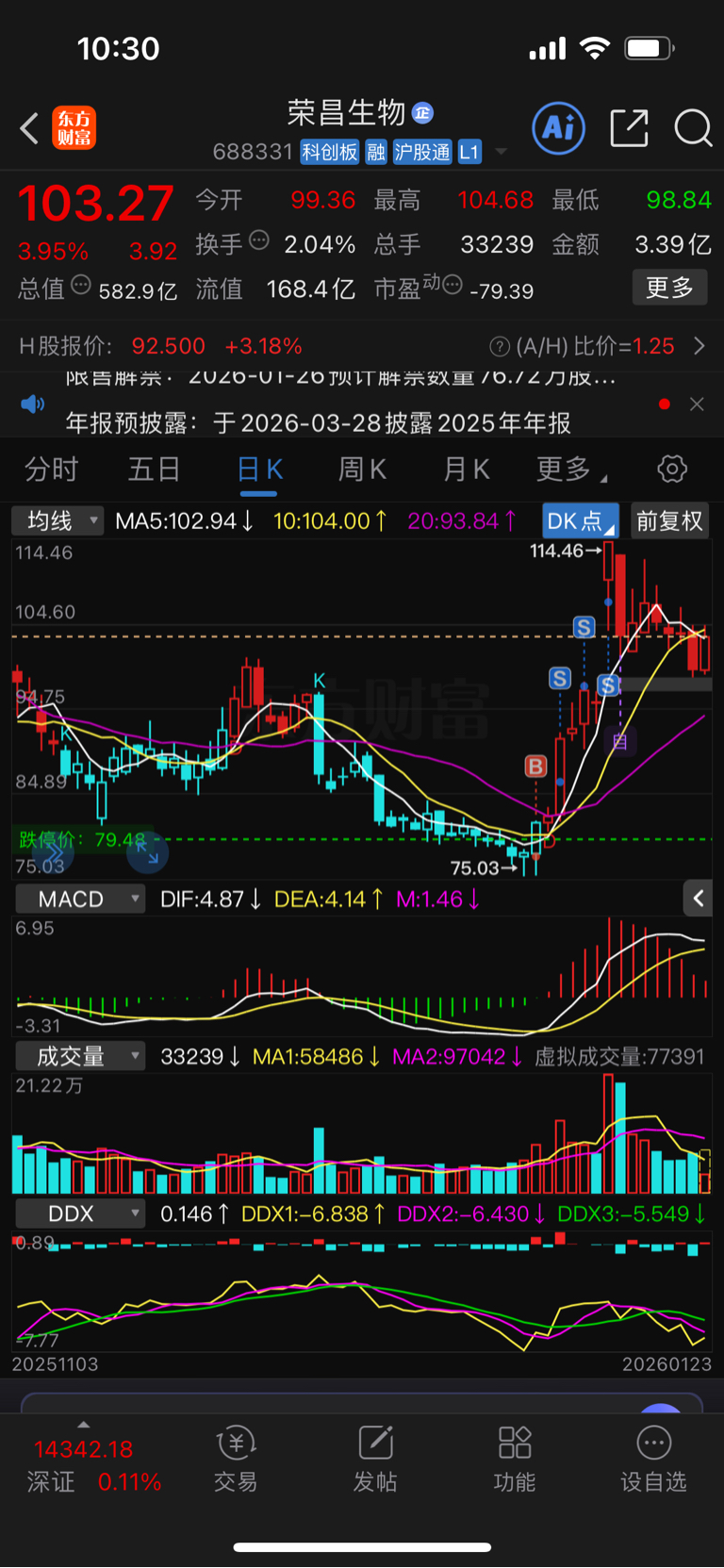This screenshot has height=1568, width=724.
Task: Open the 成交量 indicator dropdown
Action: 80,1056
